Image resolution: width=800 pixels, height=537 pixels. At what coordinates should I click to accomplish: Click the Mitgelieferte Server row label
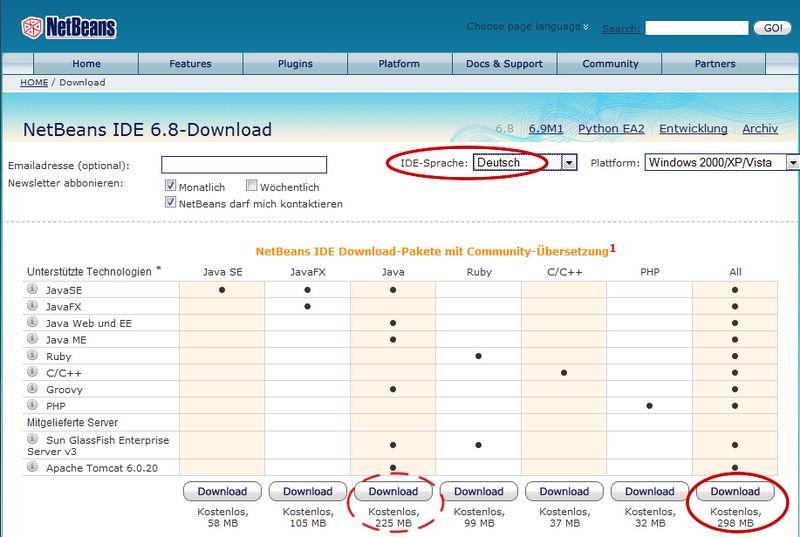pyautogui.click(x=72, y=422)
